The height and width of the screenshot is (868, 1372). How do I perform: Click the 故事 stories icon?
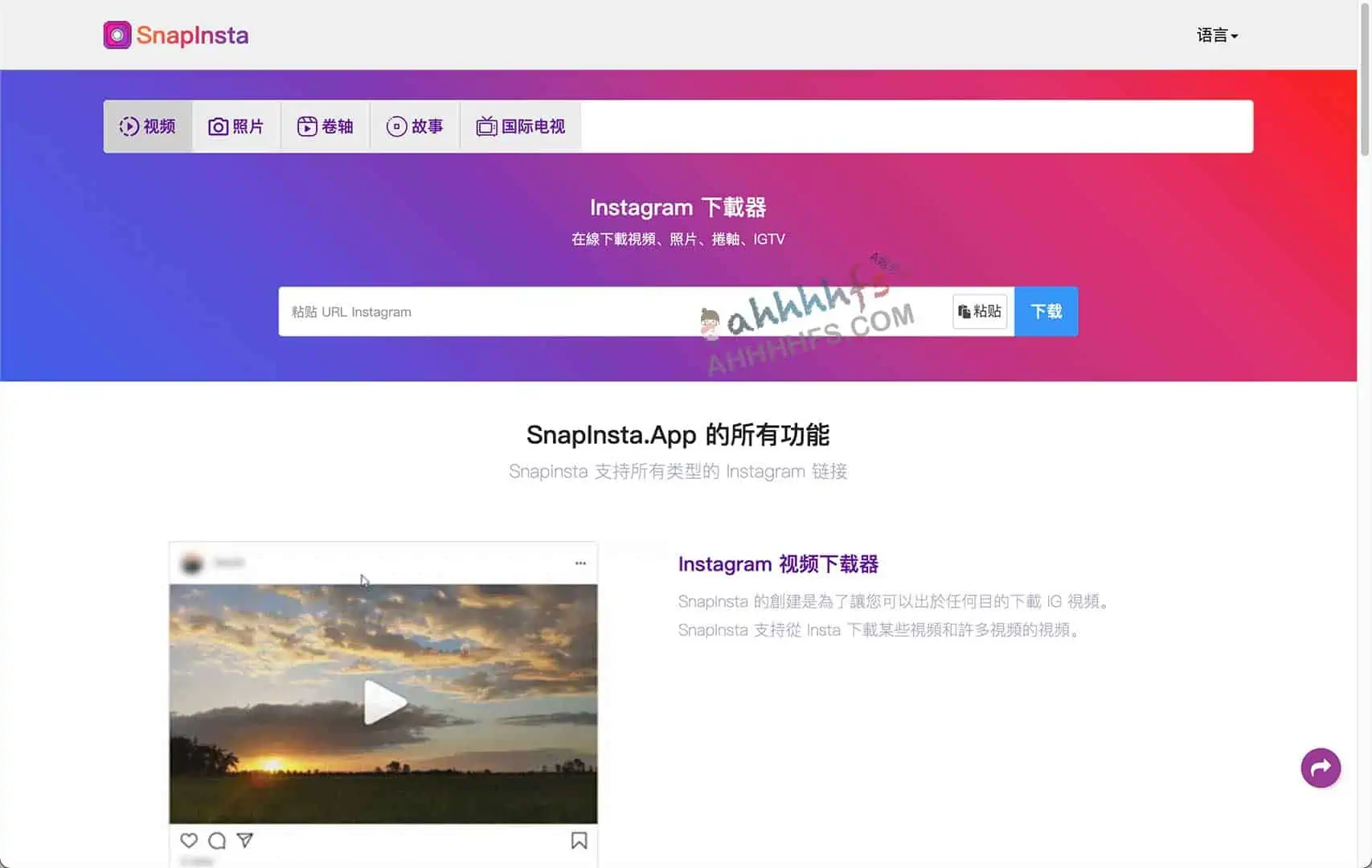coord(395,125)
